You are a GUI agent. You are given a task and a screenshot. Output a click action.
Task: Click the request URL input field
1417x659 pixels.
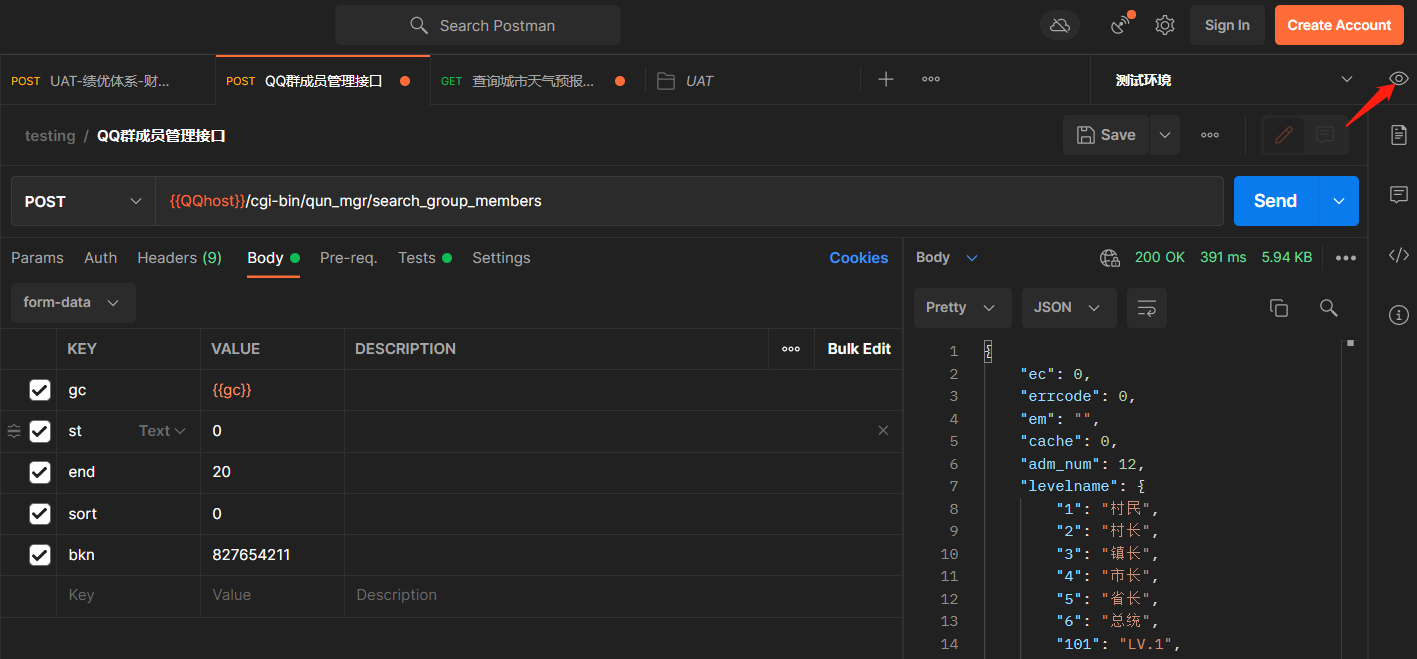(689, 201)
